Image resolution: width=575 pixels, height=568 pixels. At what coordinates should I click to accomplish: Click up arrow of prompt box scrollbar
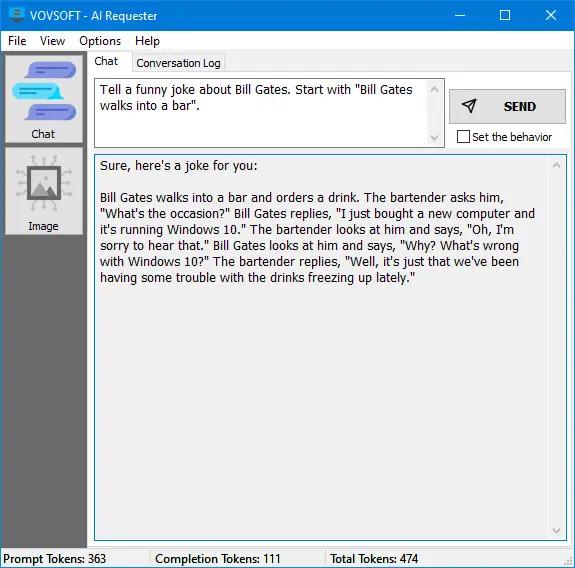(435, 89)
